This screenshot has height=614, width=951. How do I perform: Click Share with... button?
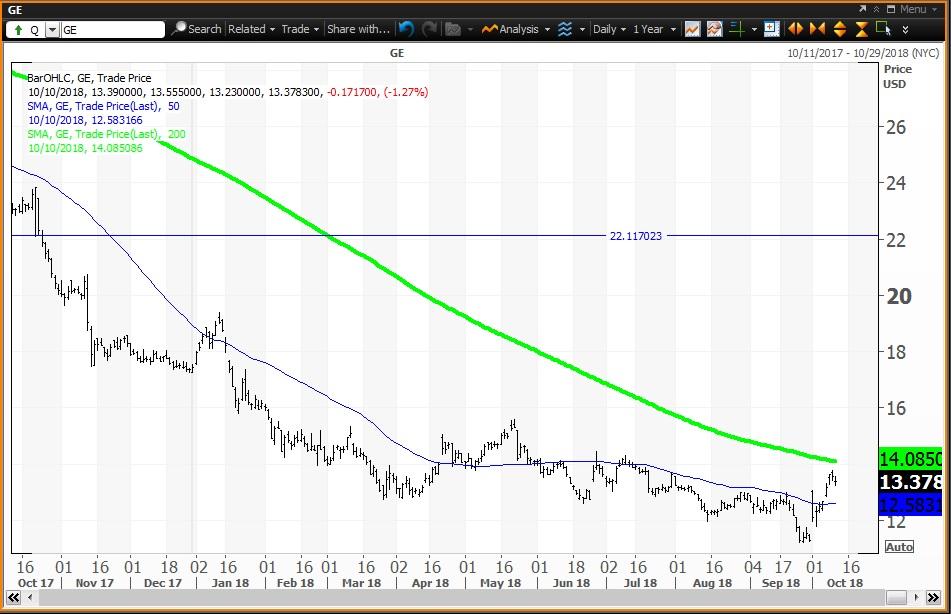(358, 29)
